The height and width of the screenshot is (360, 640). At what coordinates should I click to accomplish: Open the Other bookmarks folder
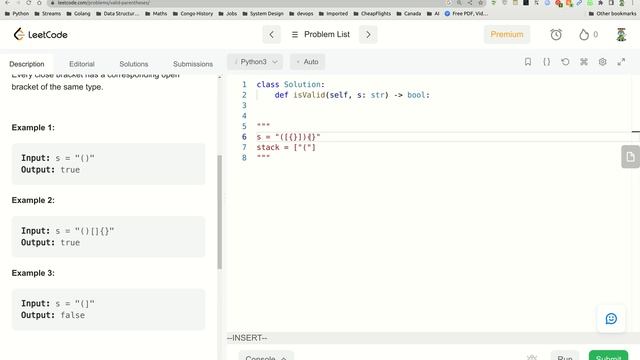tap(612, 13)
